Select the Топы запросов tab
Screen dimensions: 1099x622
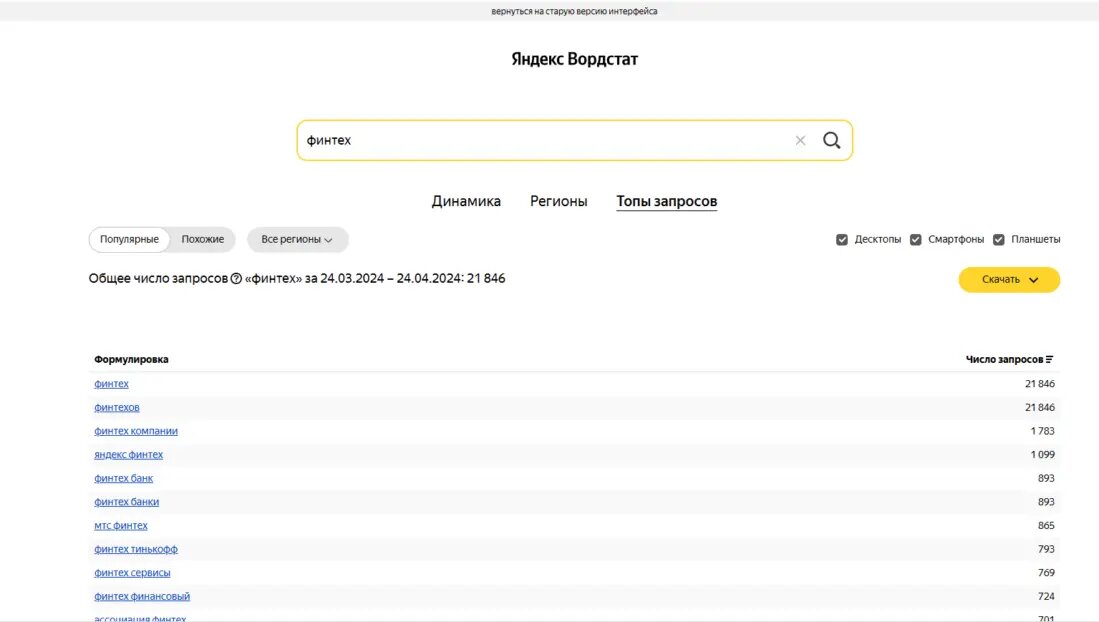pyautogui.click(x=667, y=201)
